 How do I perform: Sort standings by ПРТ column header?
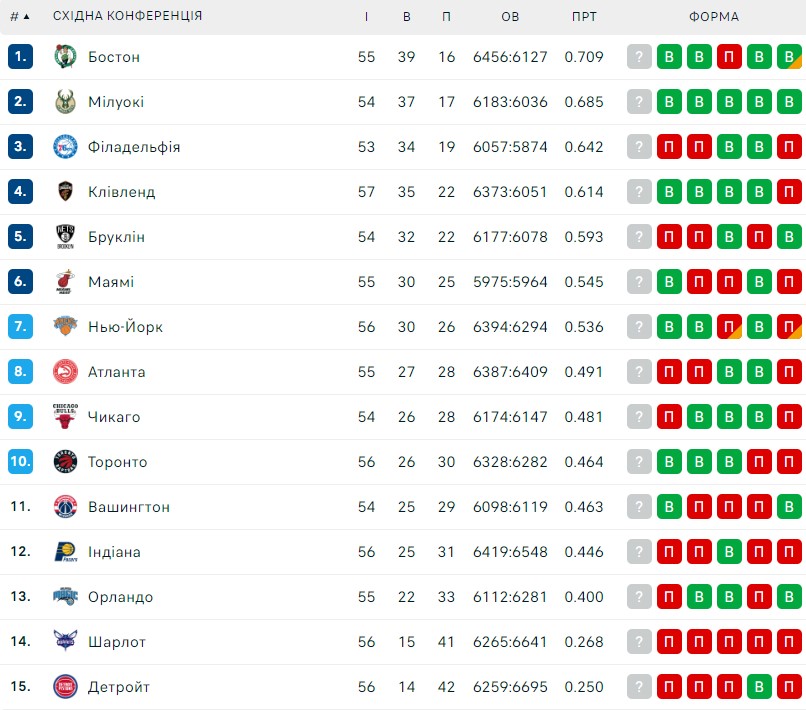(584, 16)
